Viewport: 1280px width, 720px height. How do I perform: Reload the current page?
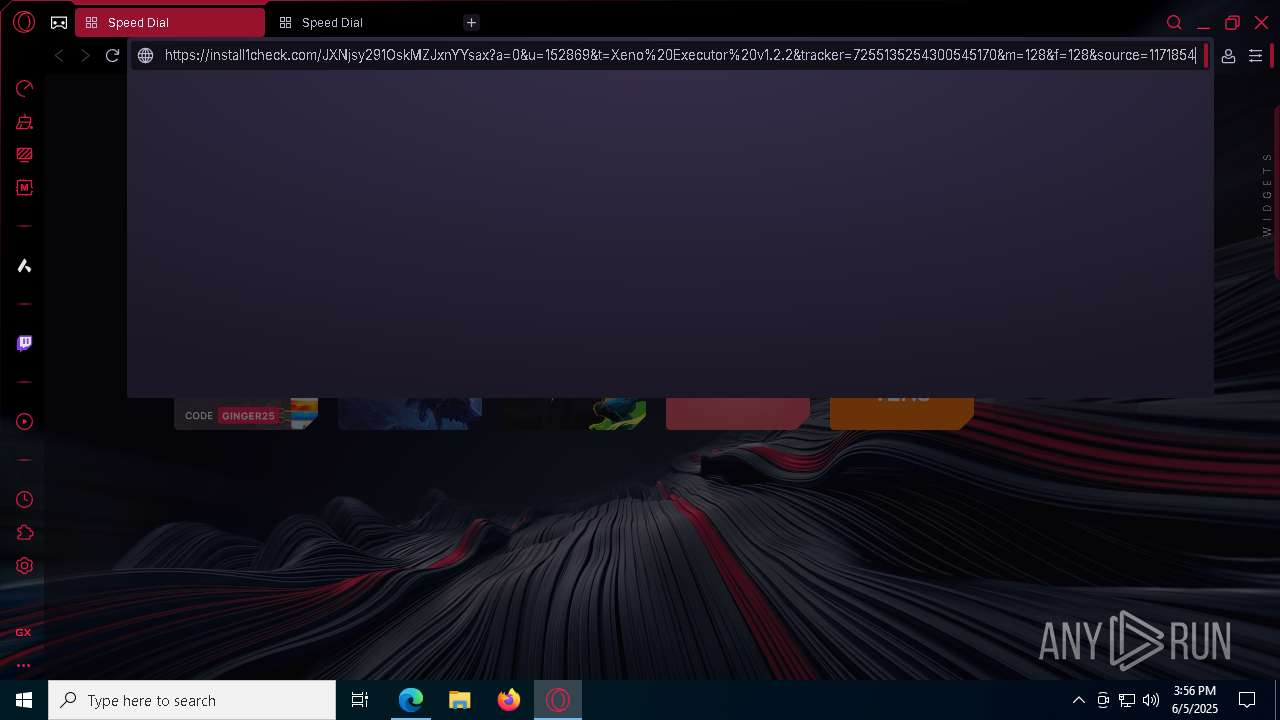(112, 56)
